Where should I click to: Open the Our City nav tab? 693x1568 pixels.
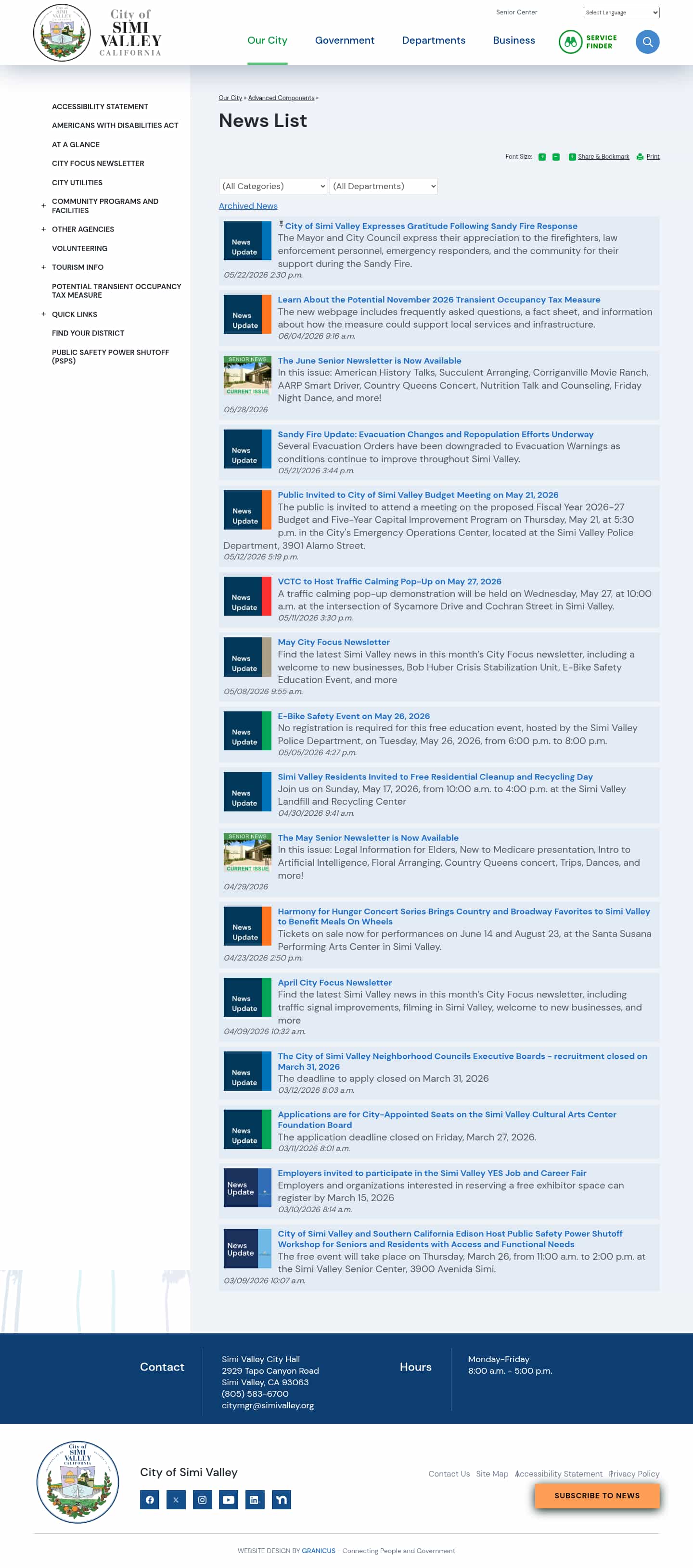[268, 41]
